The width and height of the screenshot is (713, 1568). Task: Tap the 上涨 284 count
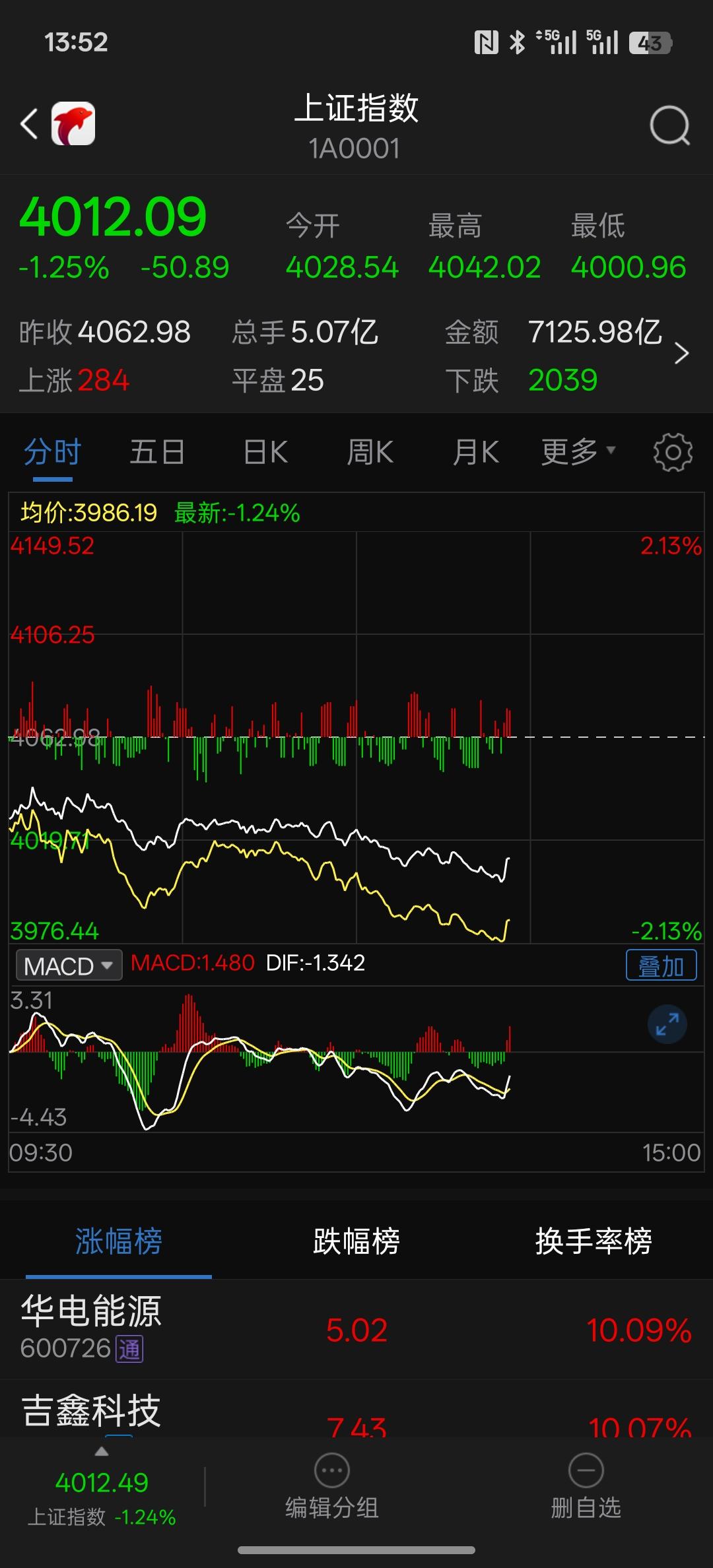(x=74, y=381)
